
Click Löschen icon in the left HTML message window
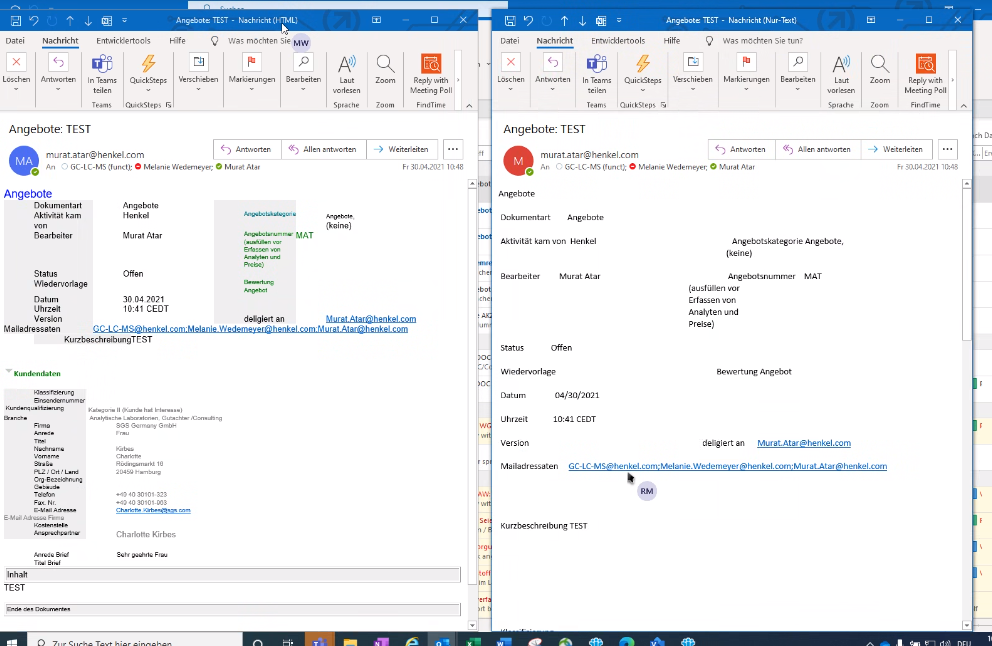pyautogui.click(x=16, y=62)
